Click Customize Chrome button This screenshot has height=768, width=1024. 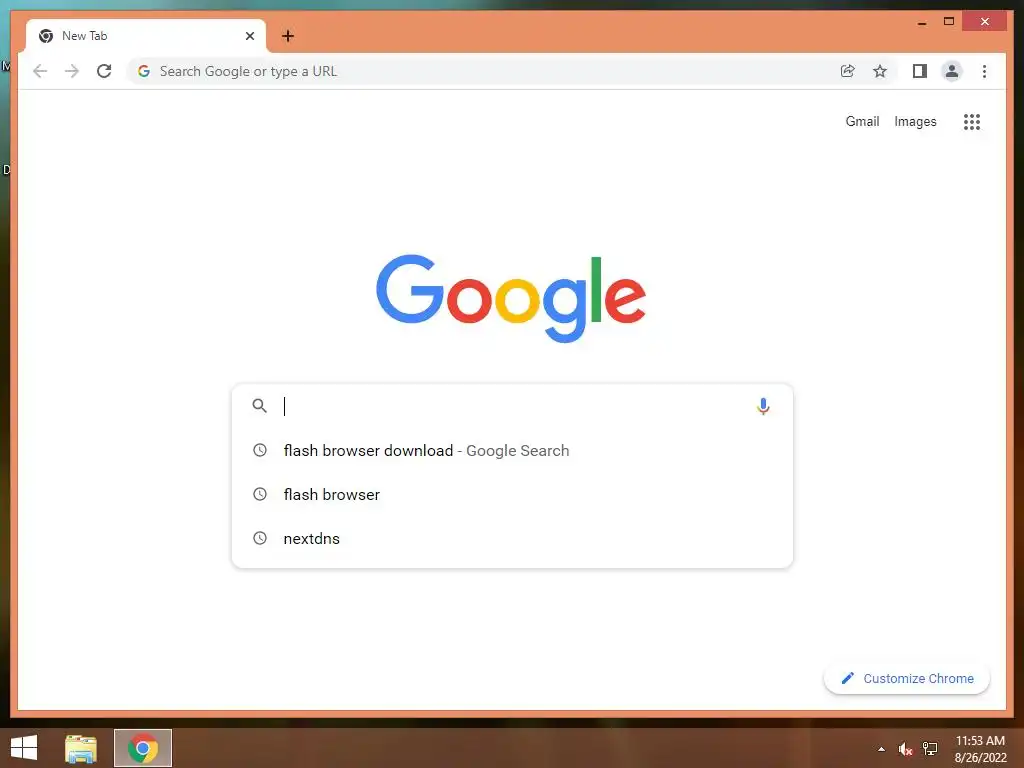pyautogui.click(x=907, y=679)
